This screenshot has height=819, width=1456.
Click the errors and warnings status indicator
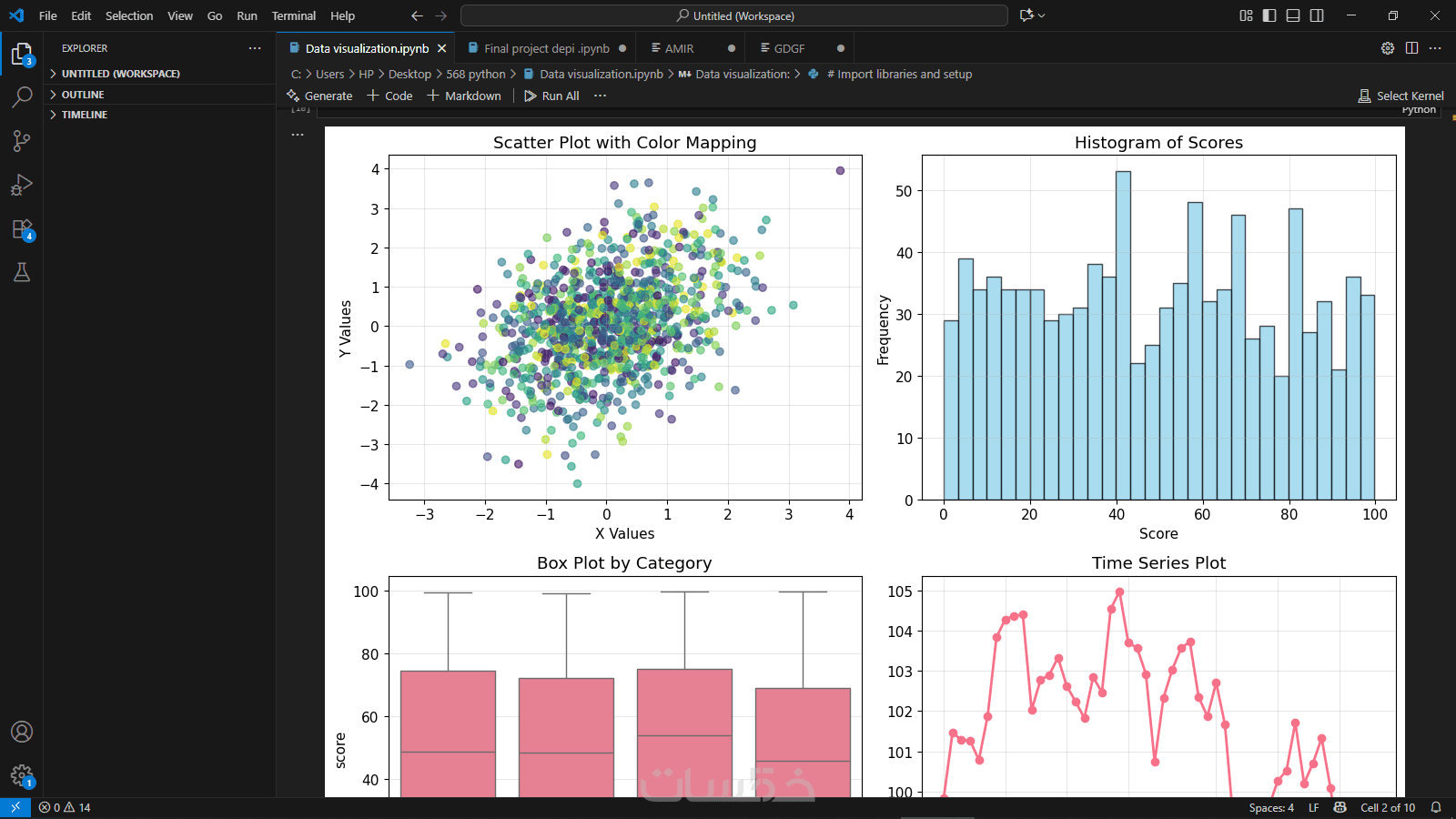pos(65,807)
